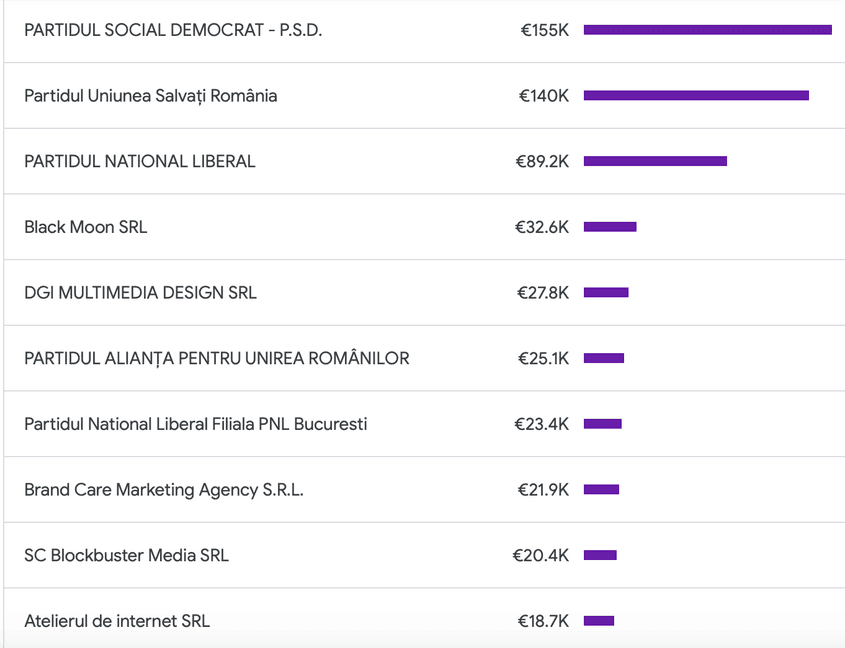Open Brand Care Marketing Agency S.R.L.
845x648 pixels.
coord(163,490)
